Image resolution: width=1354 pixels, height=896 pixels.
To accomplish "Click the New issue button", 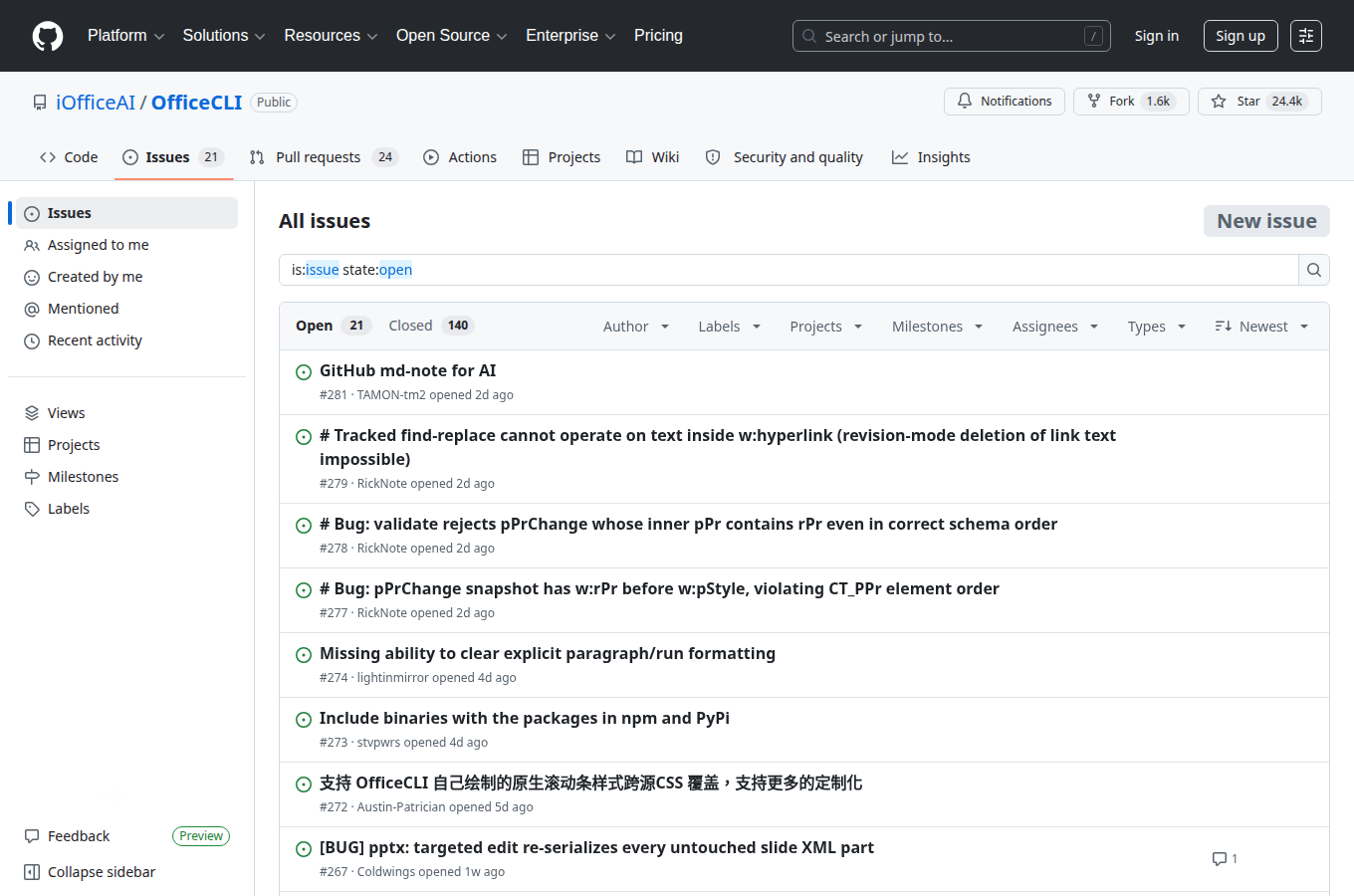I will (x=1266, y=221).
